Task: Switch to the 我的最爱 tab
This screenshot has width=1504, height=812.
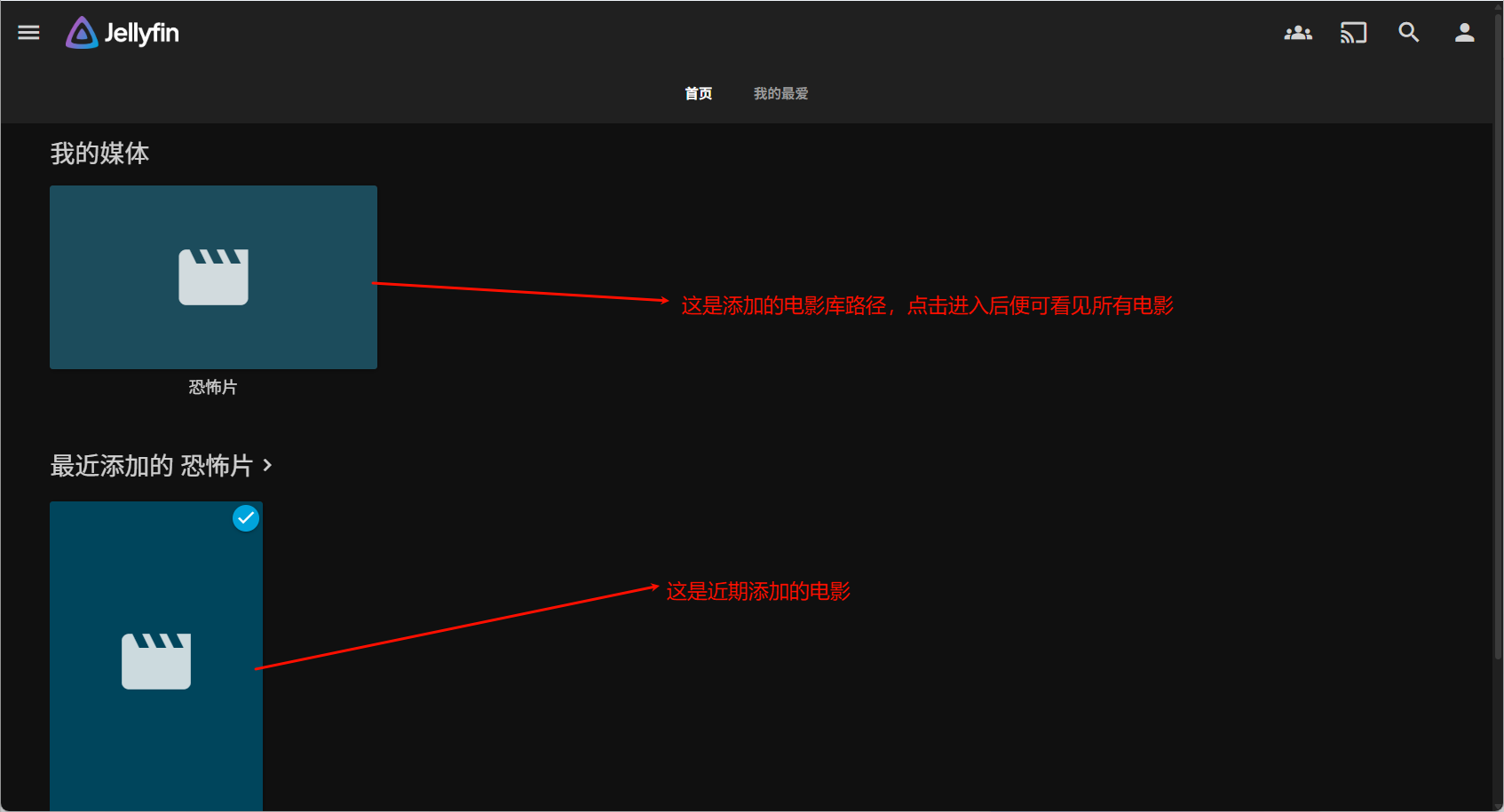Action: tap(780, 93)
